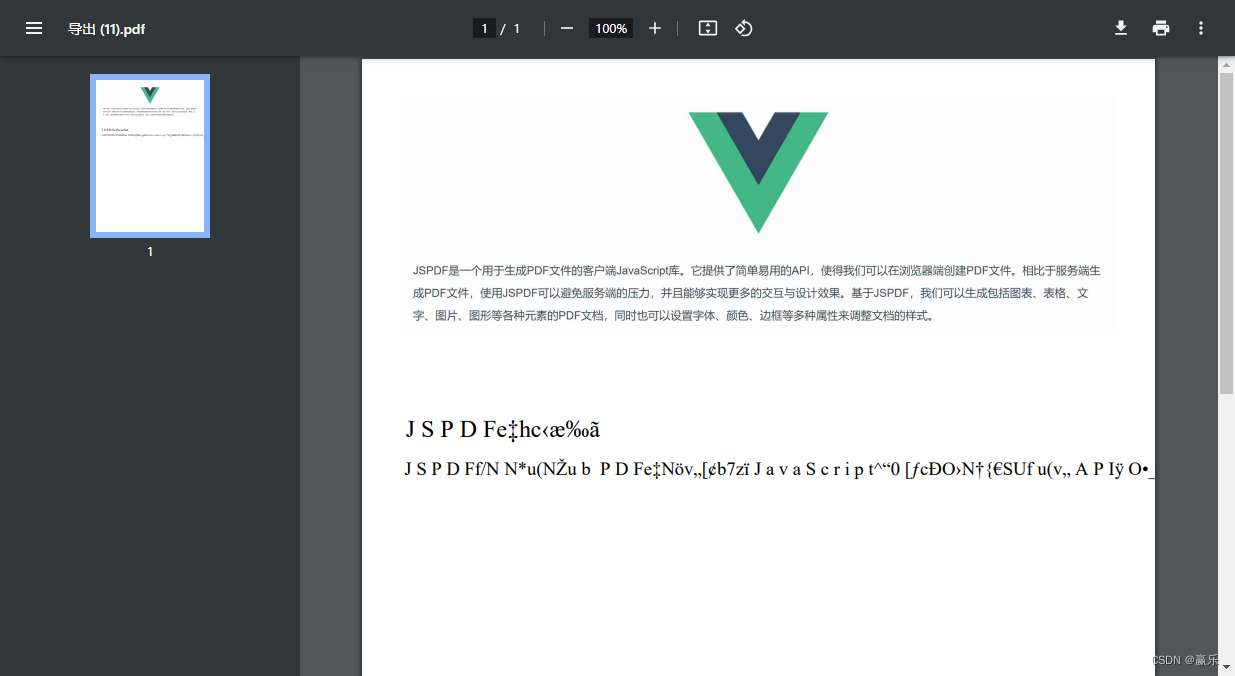Click the page label 1 below the thumbnail
Screen dimensions: 1235x676
tap(149, 252)
